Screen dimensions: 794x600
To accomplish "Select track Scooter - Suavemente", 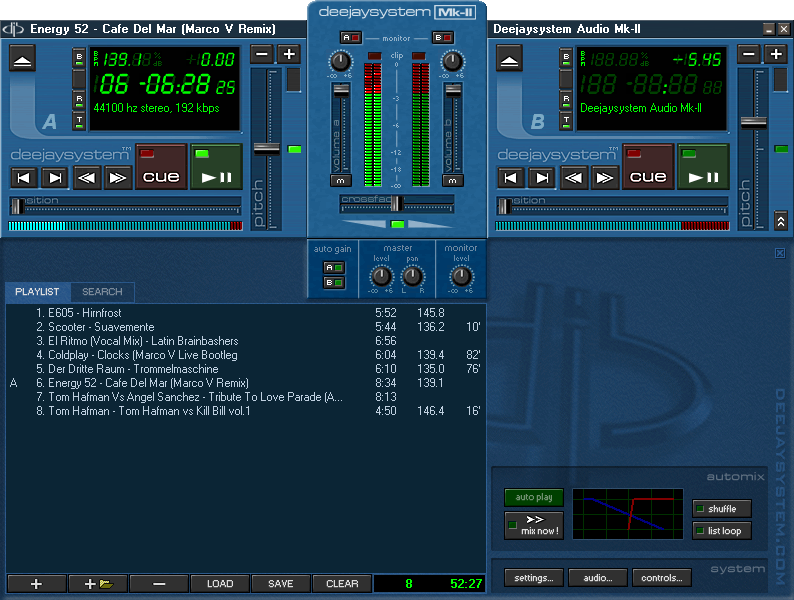I will pyautogui.click(x=246, y=327).
